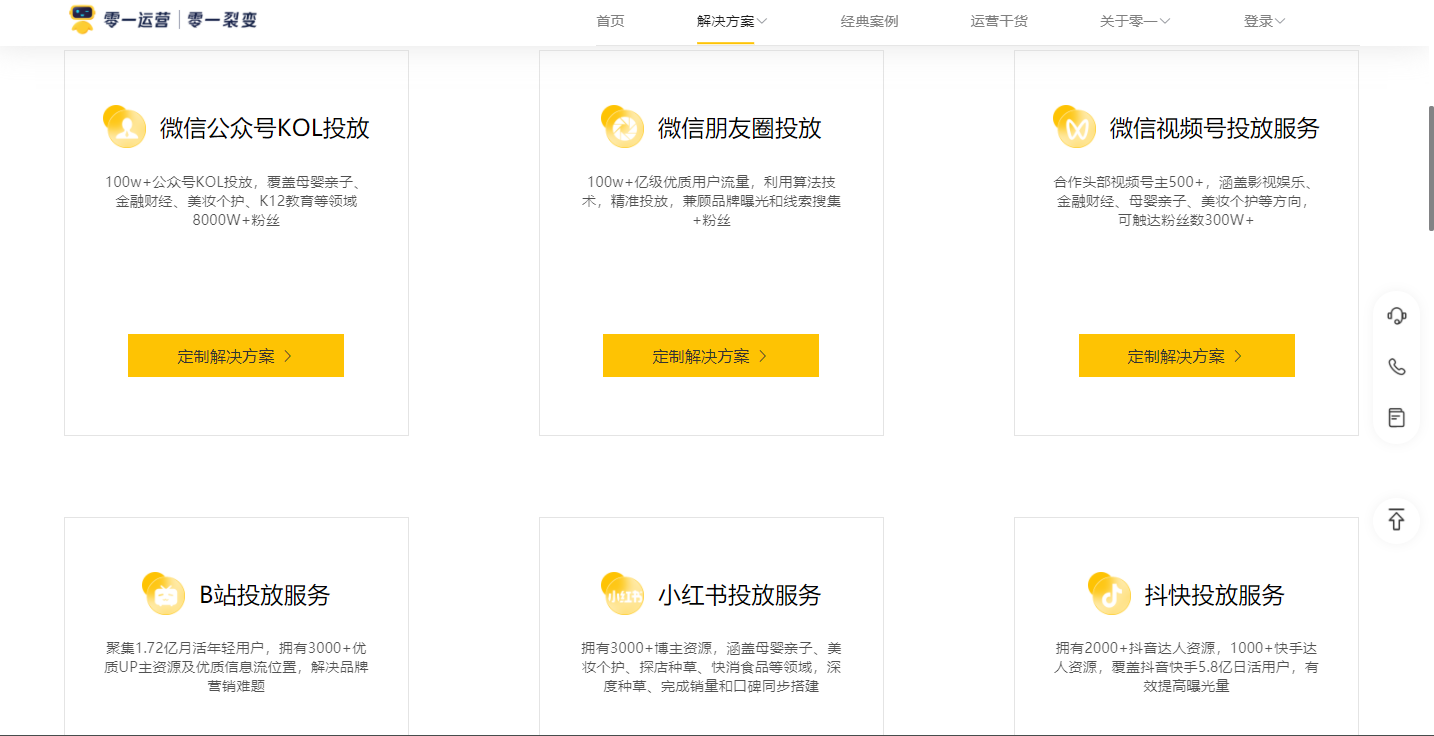Image resolution: width=1434 pixels, height=736 pixels.
Task: Click the 微信视频号投放服务 heading
Action: tap(1215, 128)
